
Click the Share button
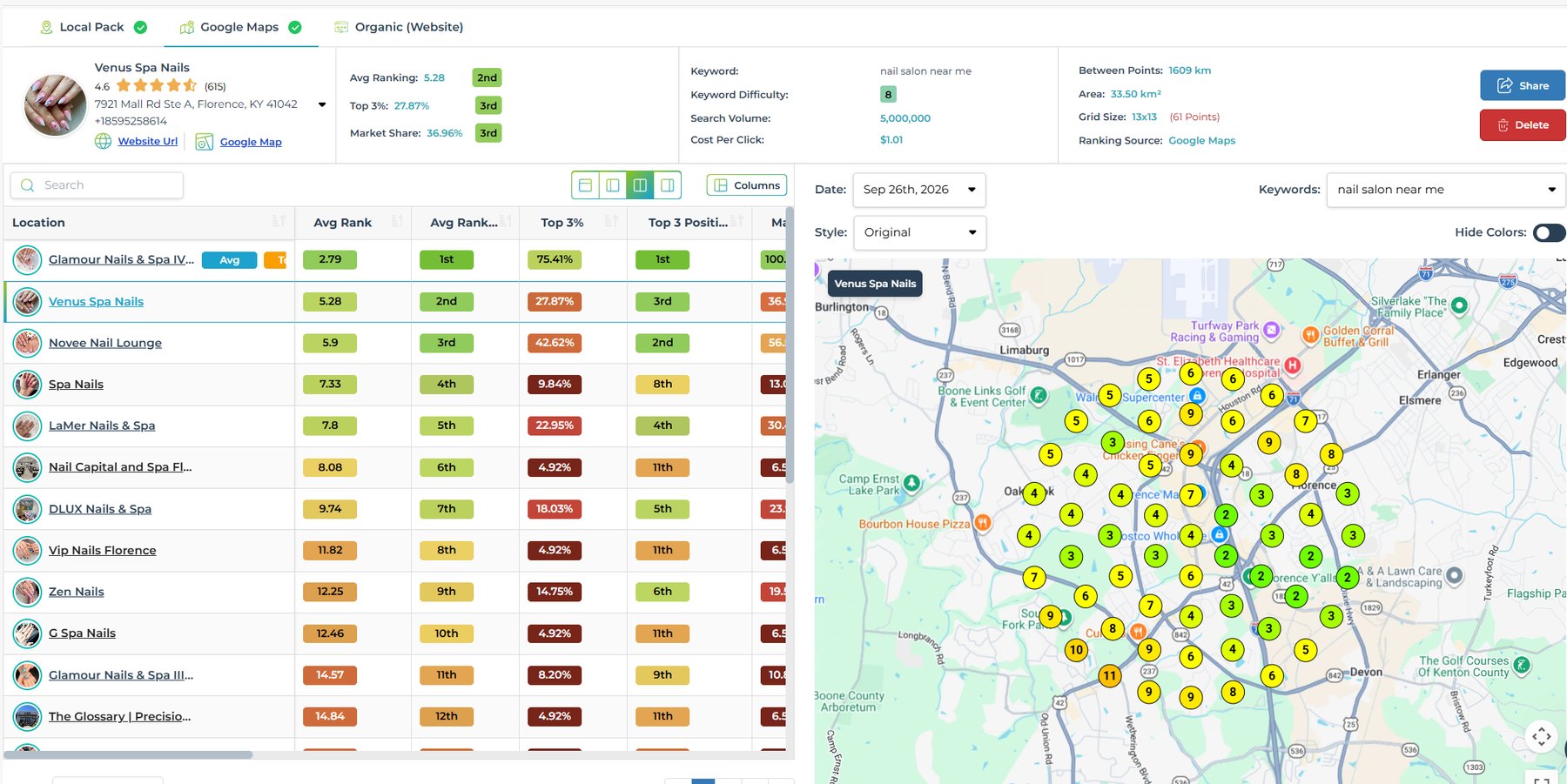pos(1522,85)
